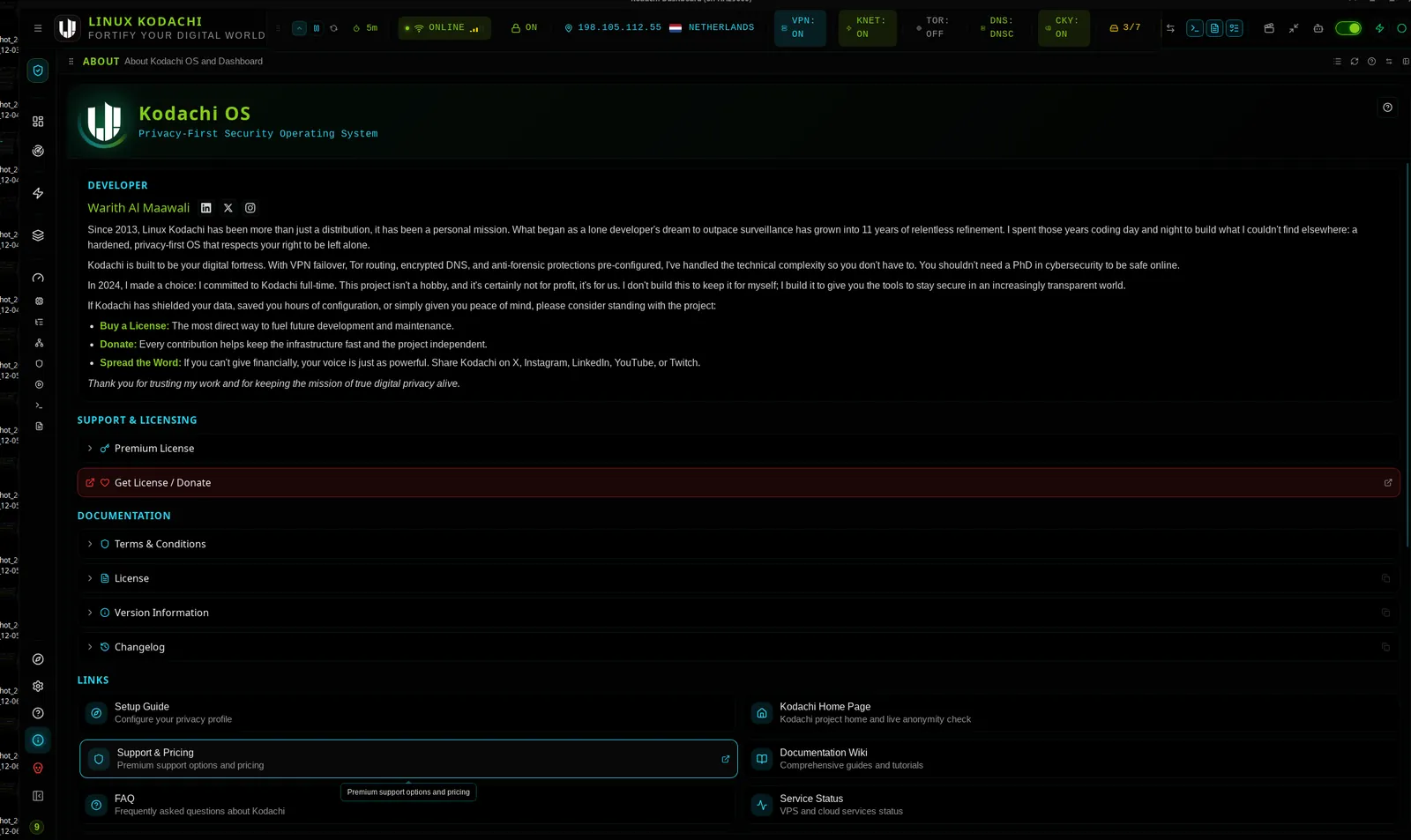Click the drag handle beside ABOUT title
This screenshot has height=840, width=1411.
pos(71,62)
